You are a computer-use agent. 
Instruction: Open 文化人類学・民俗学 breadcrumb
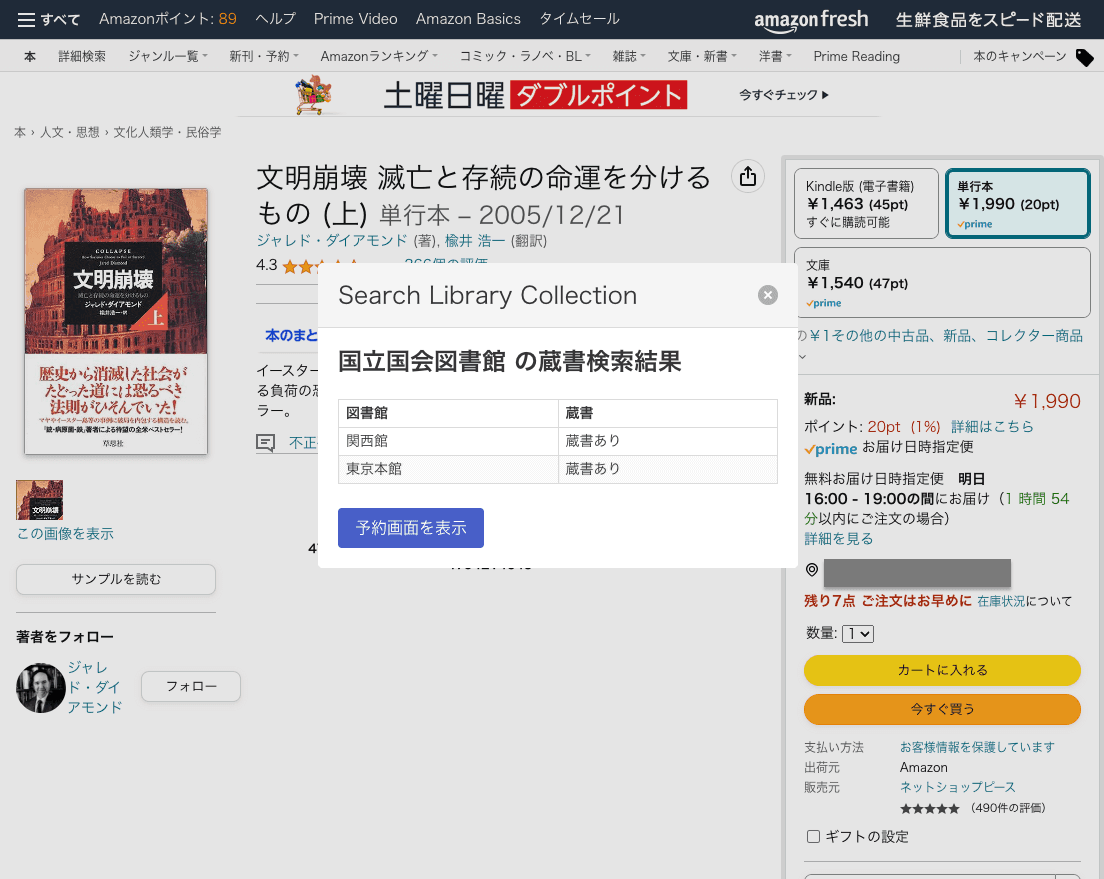point(168,132)
